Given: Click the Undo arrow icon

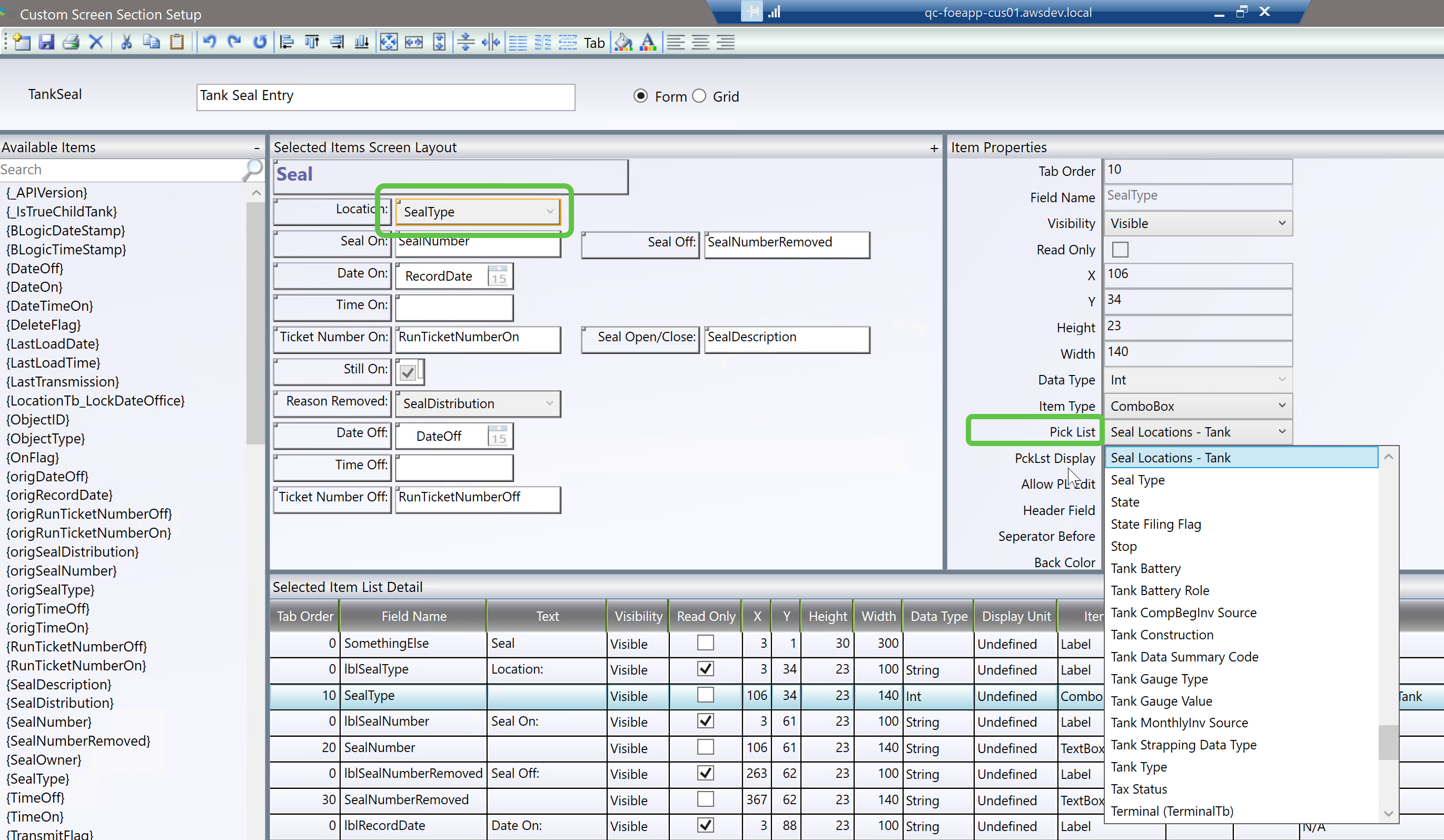Looking at the screenshot, I should coord(210,42).
